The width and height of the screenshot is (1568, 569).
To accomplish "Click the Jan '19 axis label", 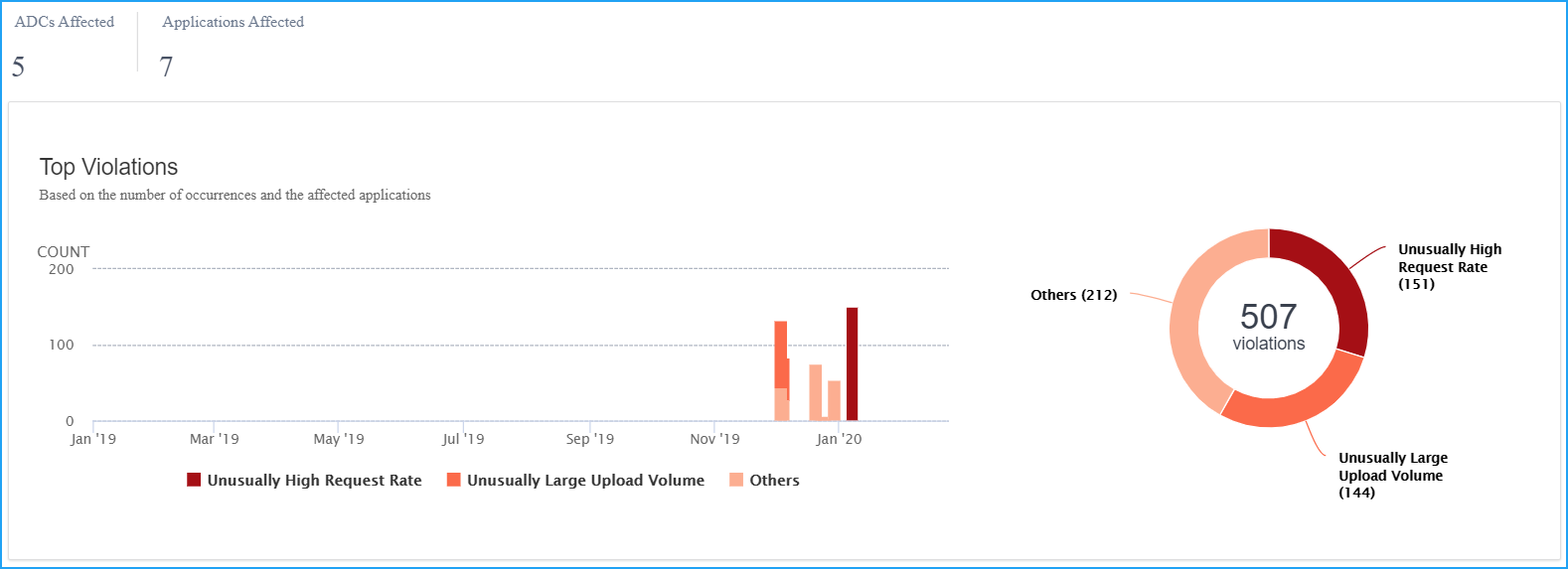I will pyautogui.click(x=93, y=439).
